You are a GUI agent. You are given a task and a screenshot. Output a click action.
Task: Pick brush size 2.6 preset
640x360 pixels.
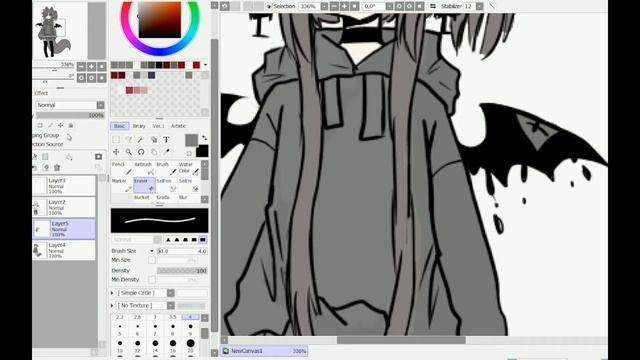[x=138, y=317]
